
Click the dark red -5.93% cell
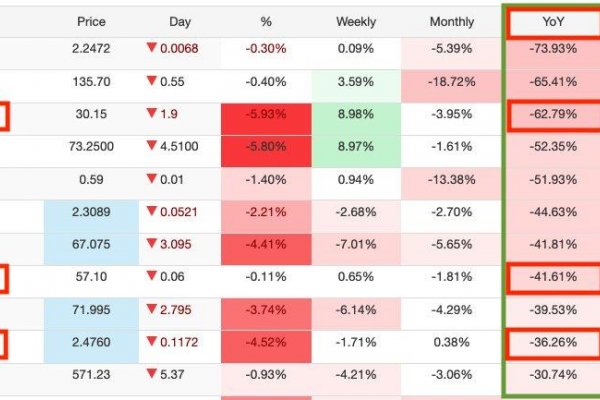[x=266, y=114]
